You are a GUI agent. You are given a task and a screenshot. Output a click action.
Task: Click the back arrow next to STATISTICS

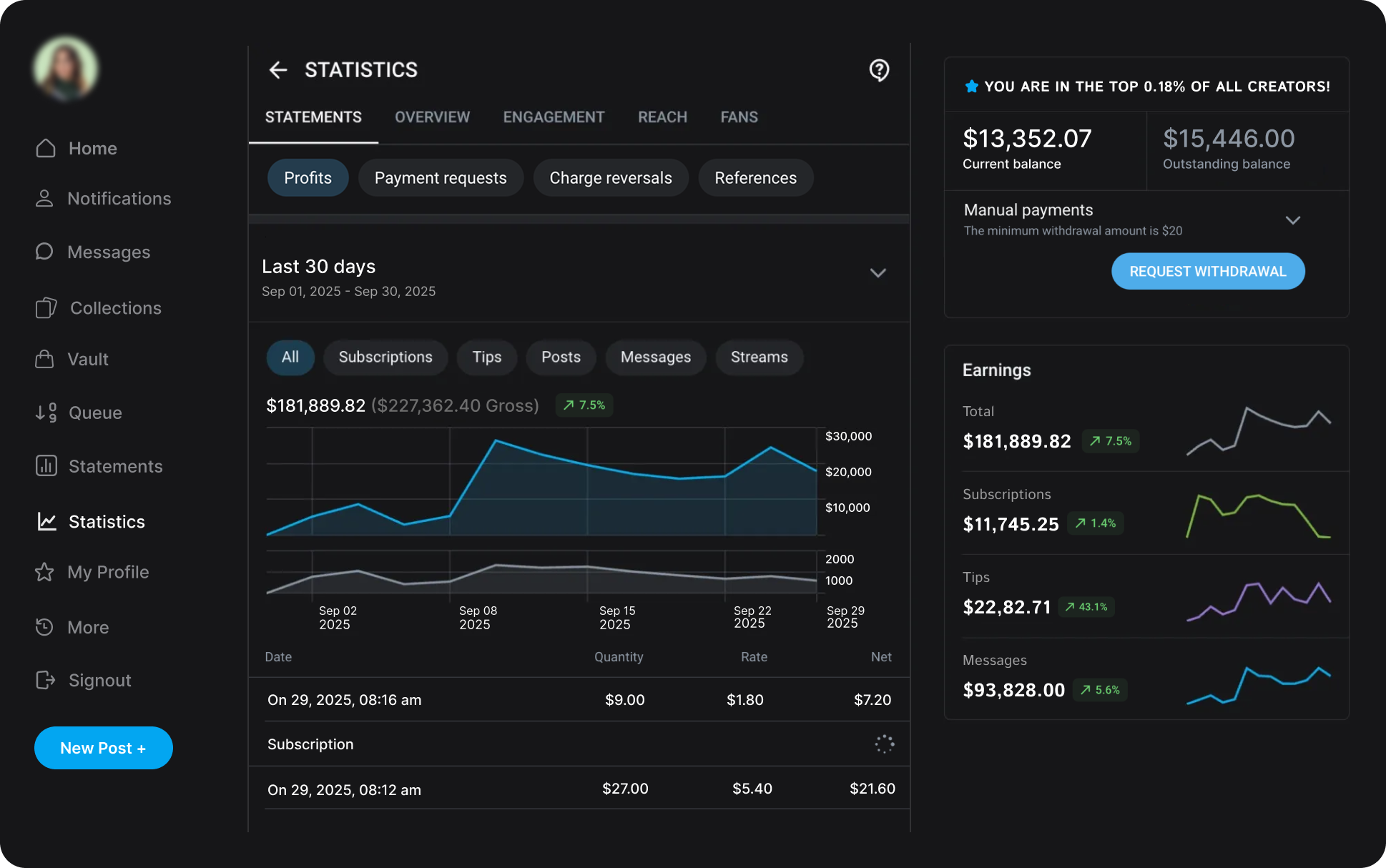tap(277, 70)
